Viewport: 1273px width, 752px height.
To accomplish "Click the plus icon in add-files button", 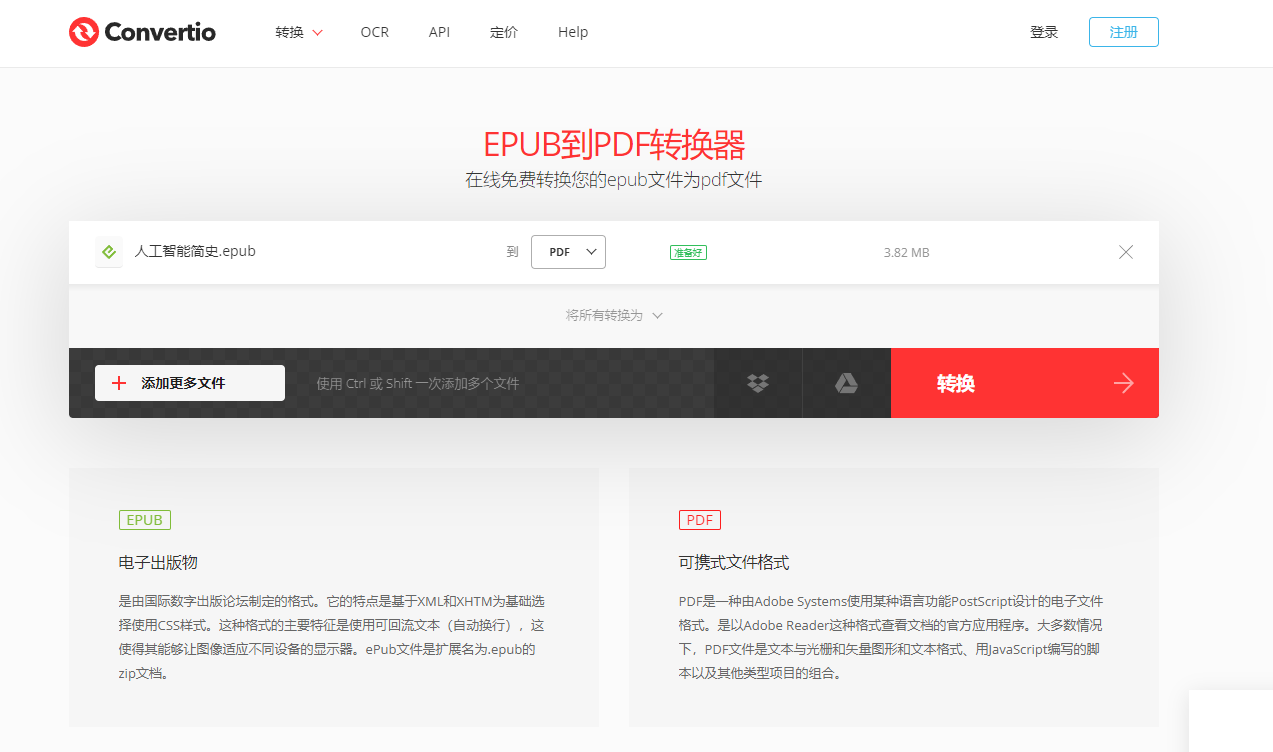I will click(119, 383).
